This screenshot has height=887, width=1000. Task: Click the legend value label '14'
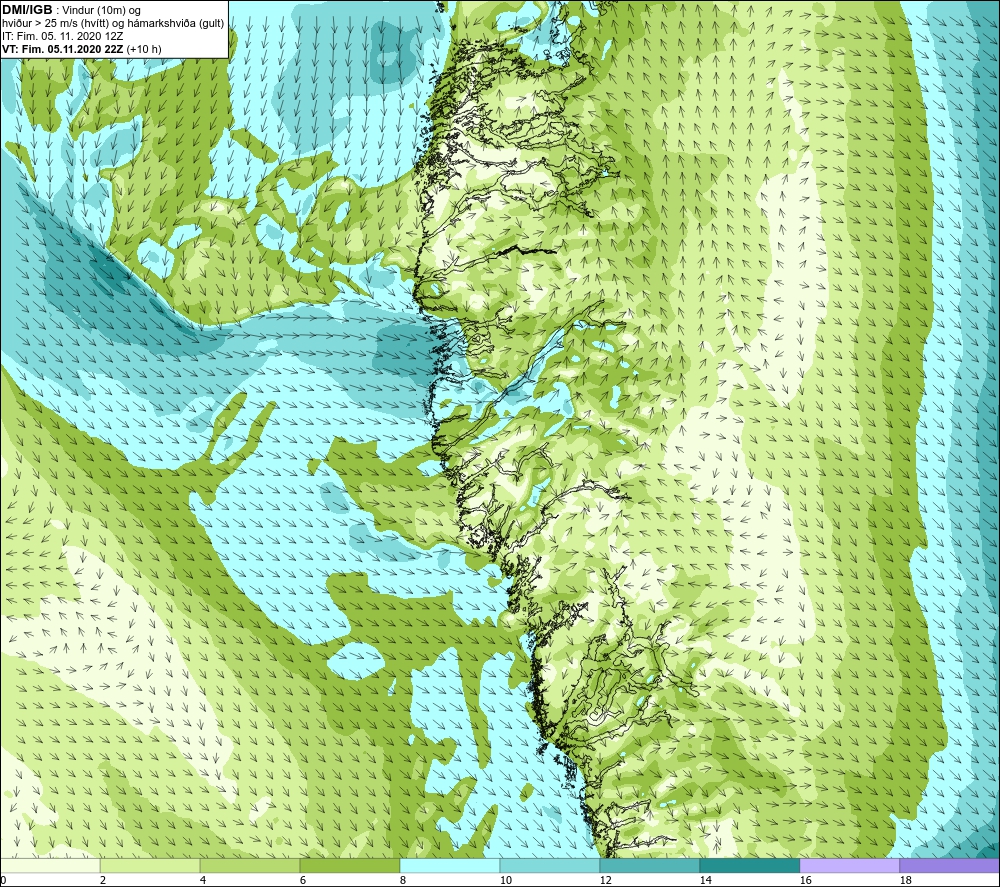pyautogui.click(x=705, y=880)
